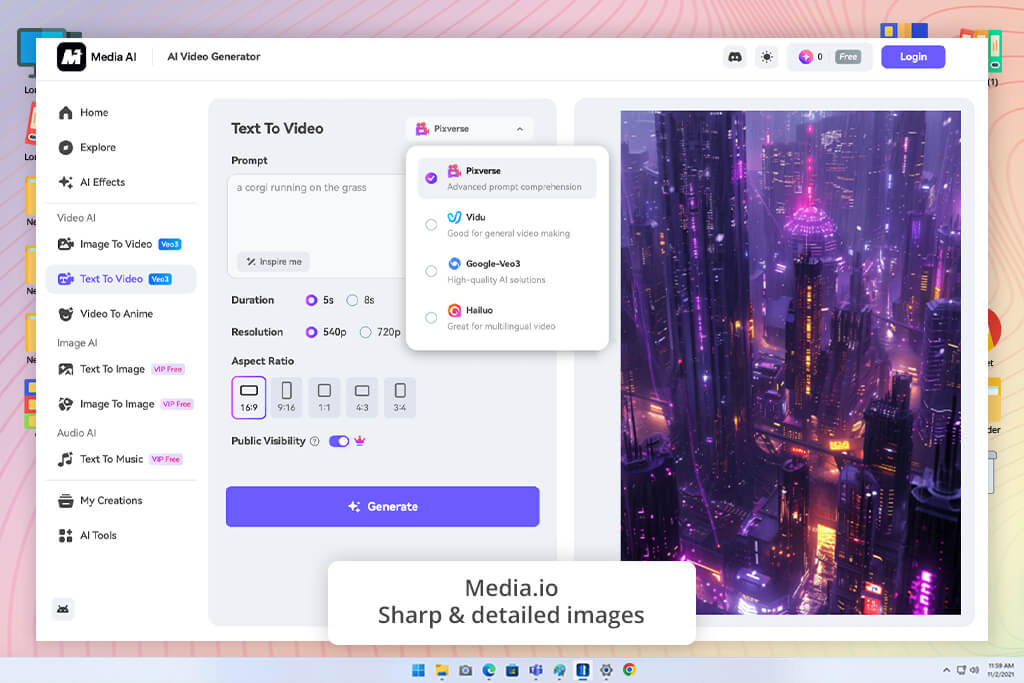The width and height of the screenshot is (1024, 683).
Task: Click the taskbar clock and date
Action: click(1000, 670)
